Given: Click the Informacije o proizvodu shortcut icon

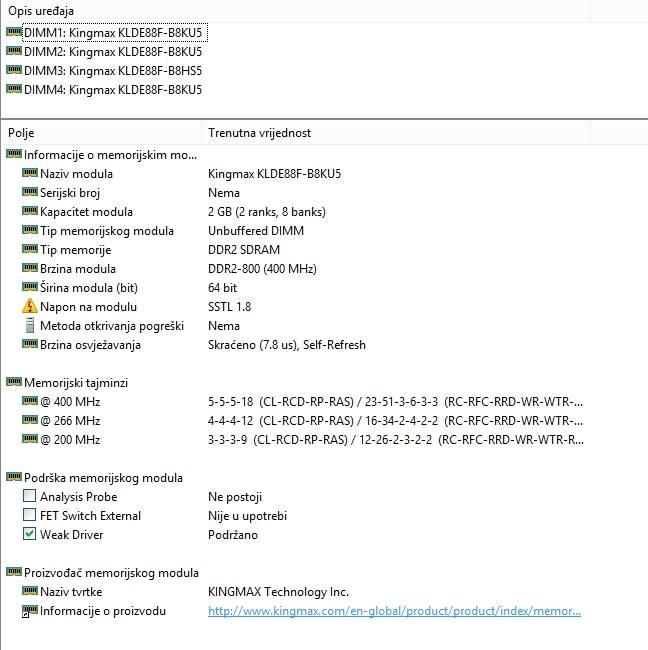Looking at the screenshot, I should (30, 611).
